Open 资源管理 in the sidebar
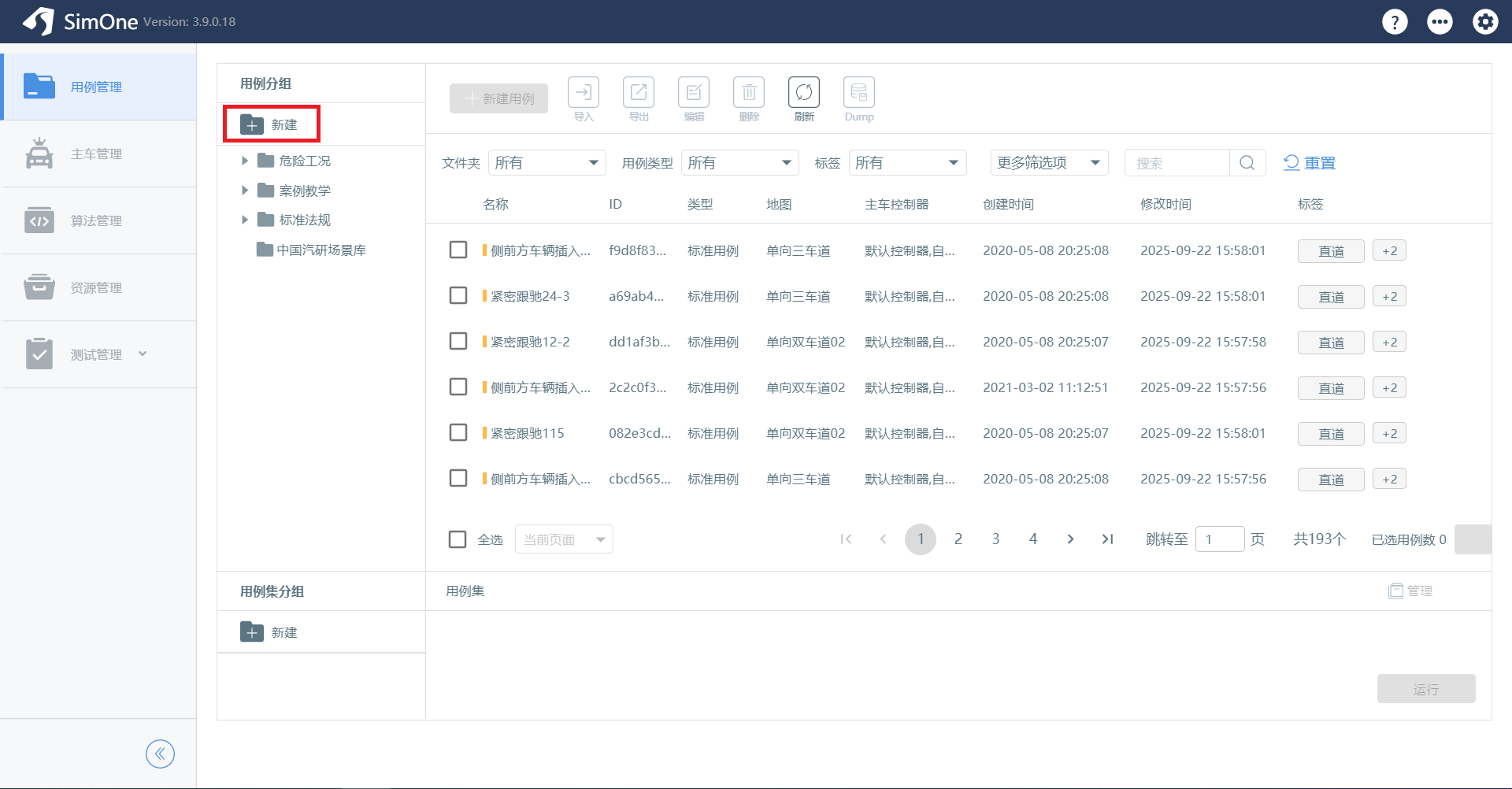The image size is (1512, 789). [x=98, y=287]
